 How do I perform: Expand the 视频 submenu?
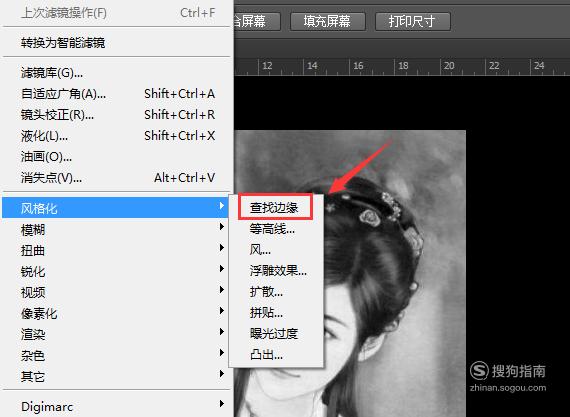click(116, 292)
